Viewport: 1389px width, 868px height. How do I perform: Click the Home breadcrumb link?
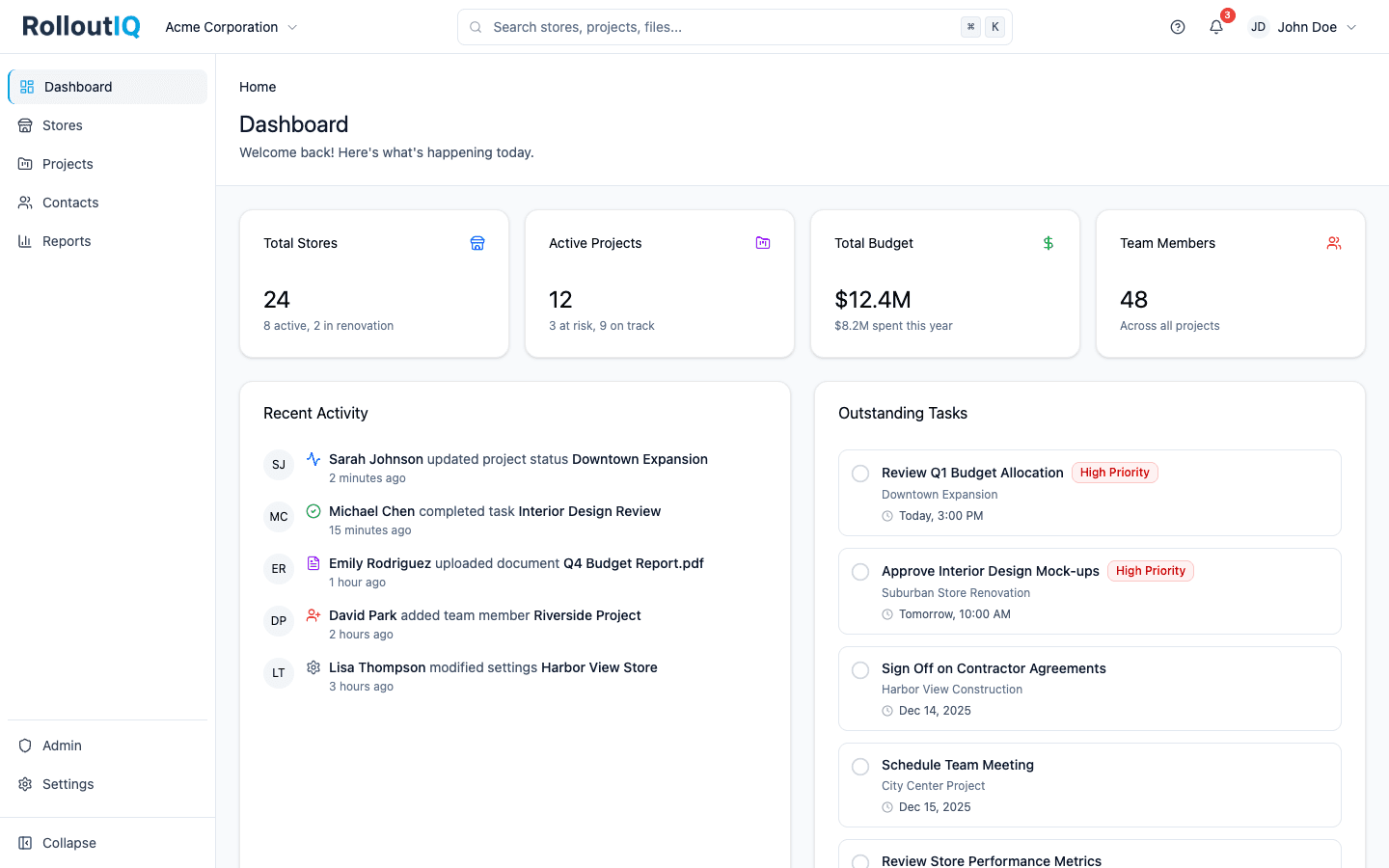[x=257, y=87]
